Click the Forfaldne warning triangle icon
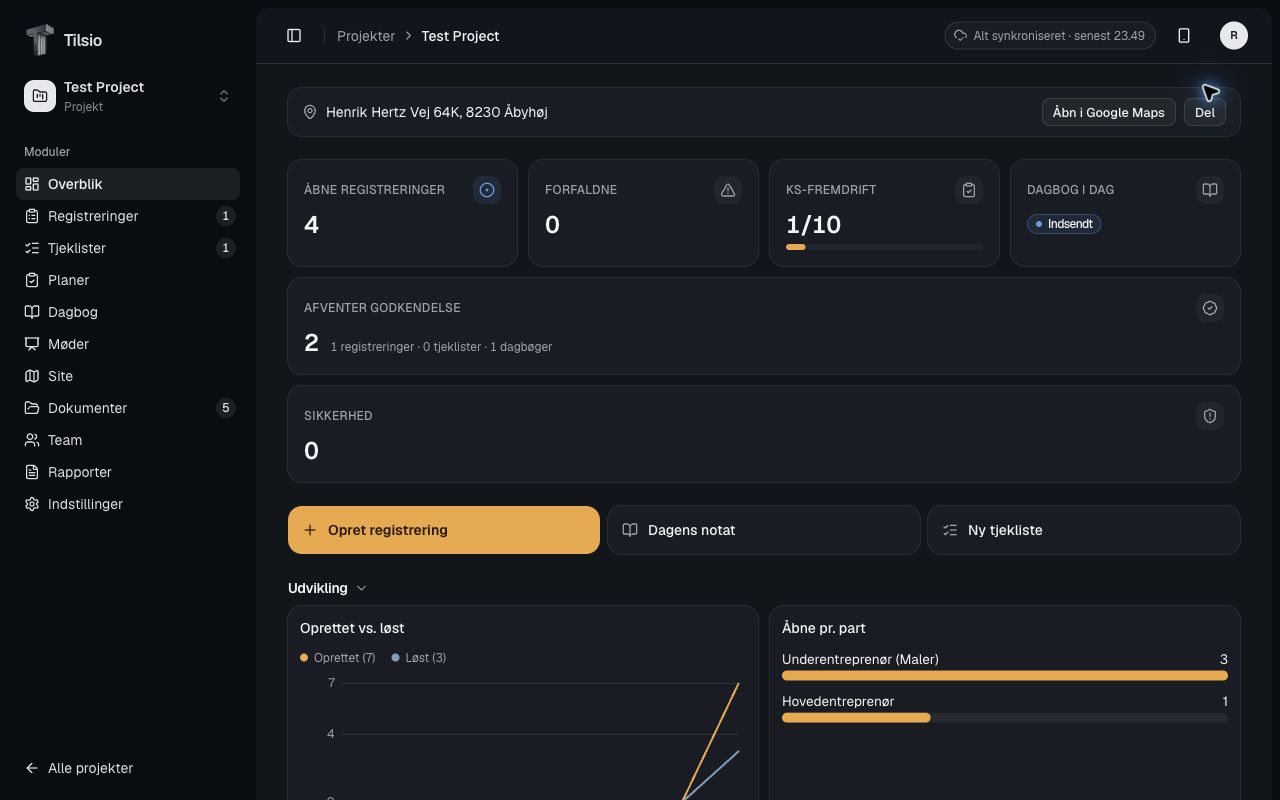The width and height of the screenshot is (1280, 800). pos(728,190)
